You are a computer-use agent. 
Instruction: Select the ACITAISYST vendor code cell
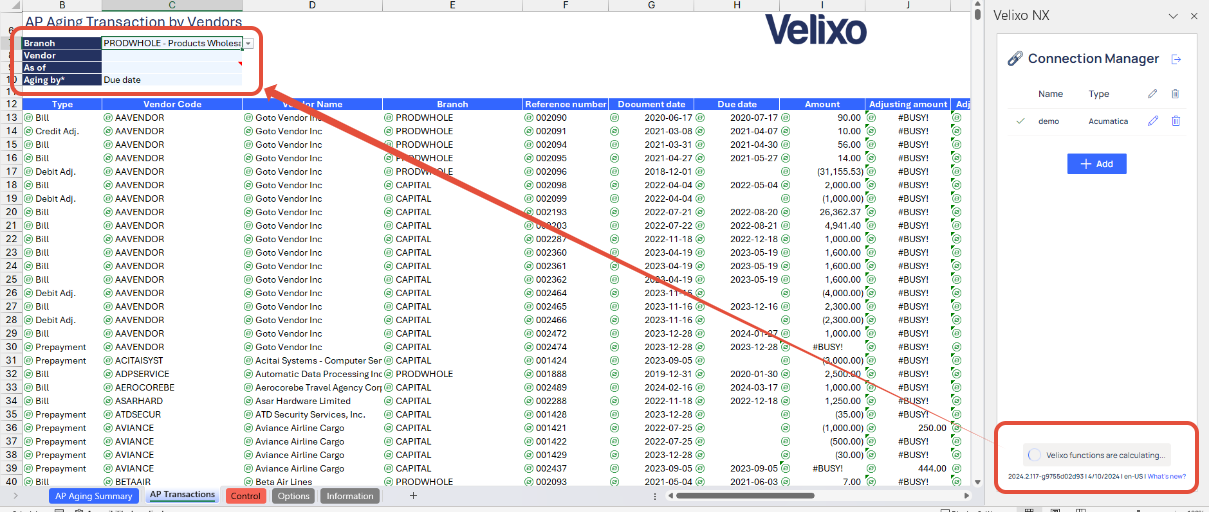[172, 360]
